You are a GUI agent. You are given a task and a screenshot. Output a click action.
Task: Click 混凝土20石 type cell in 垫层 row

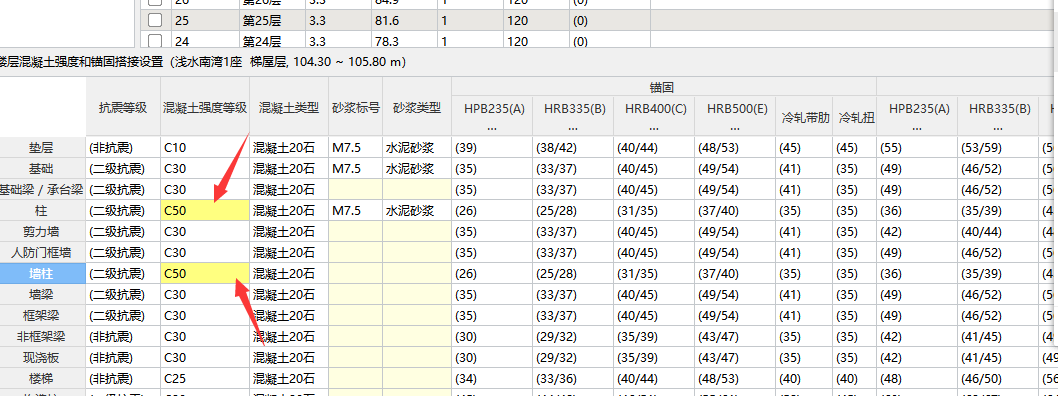point(289,148)
